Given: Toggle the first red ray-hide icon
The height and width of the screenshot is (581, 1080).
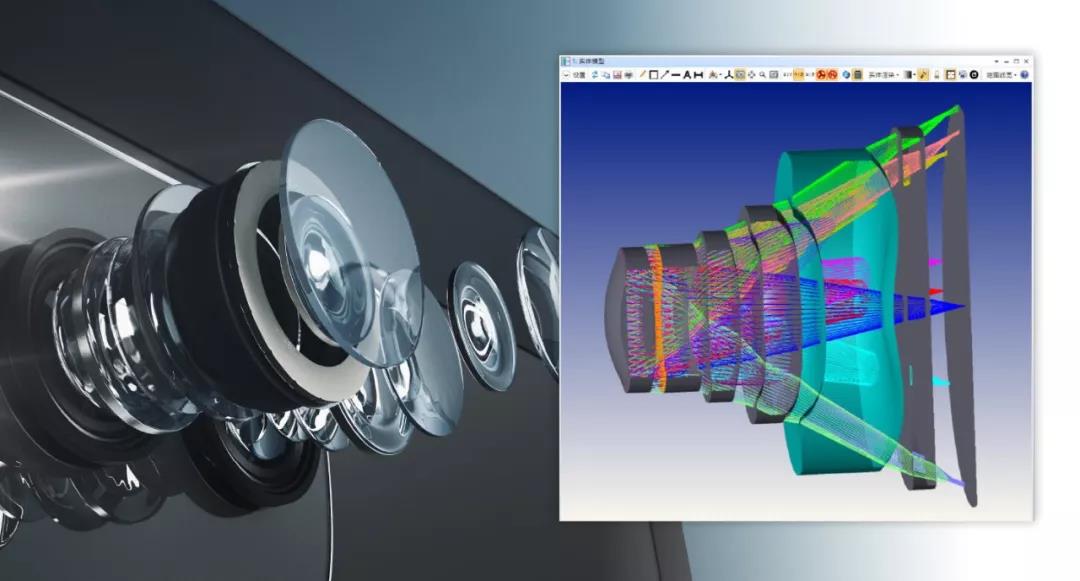Looking at the screenshot, I should coord(821,74).
